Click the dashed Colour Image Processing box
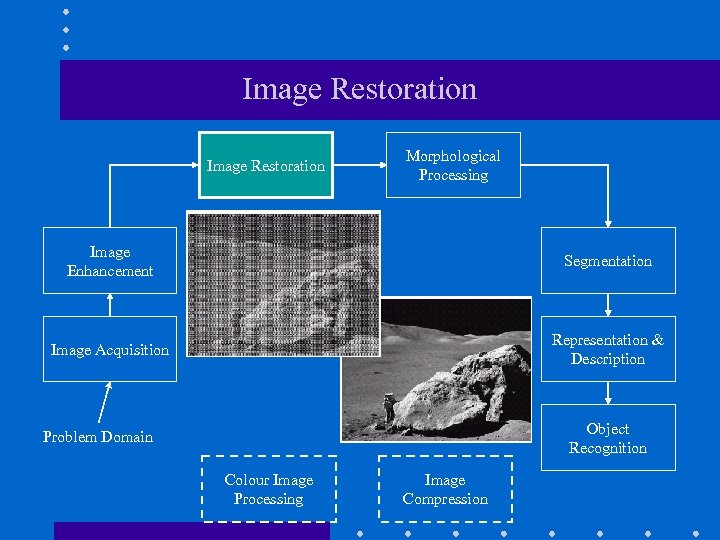The height and width of the screenshot is (540, 720). click(x=269, y=489)
